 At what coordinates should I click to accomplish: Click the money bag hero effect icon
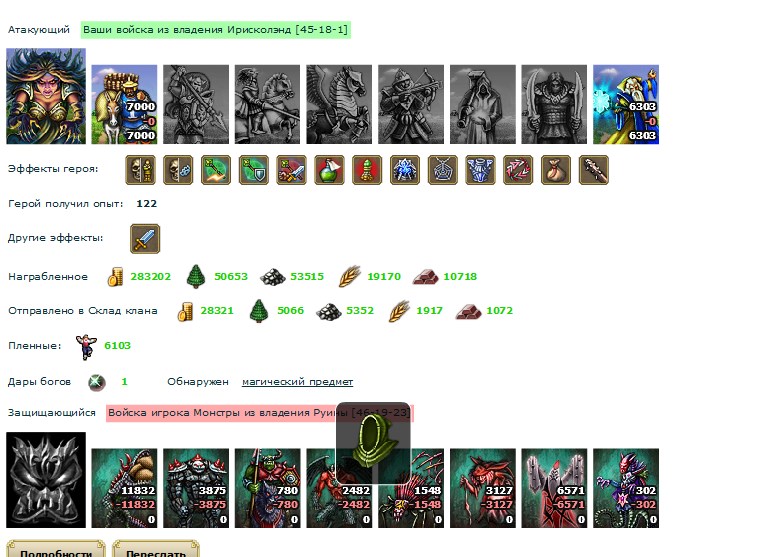click(556, 170)
